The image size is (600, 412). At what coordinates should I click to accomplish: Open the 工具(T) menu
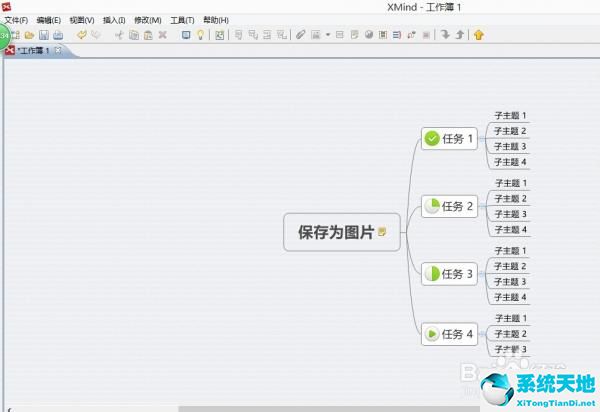(x=182, y=20)
